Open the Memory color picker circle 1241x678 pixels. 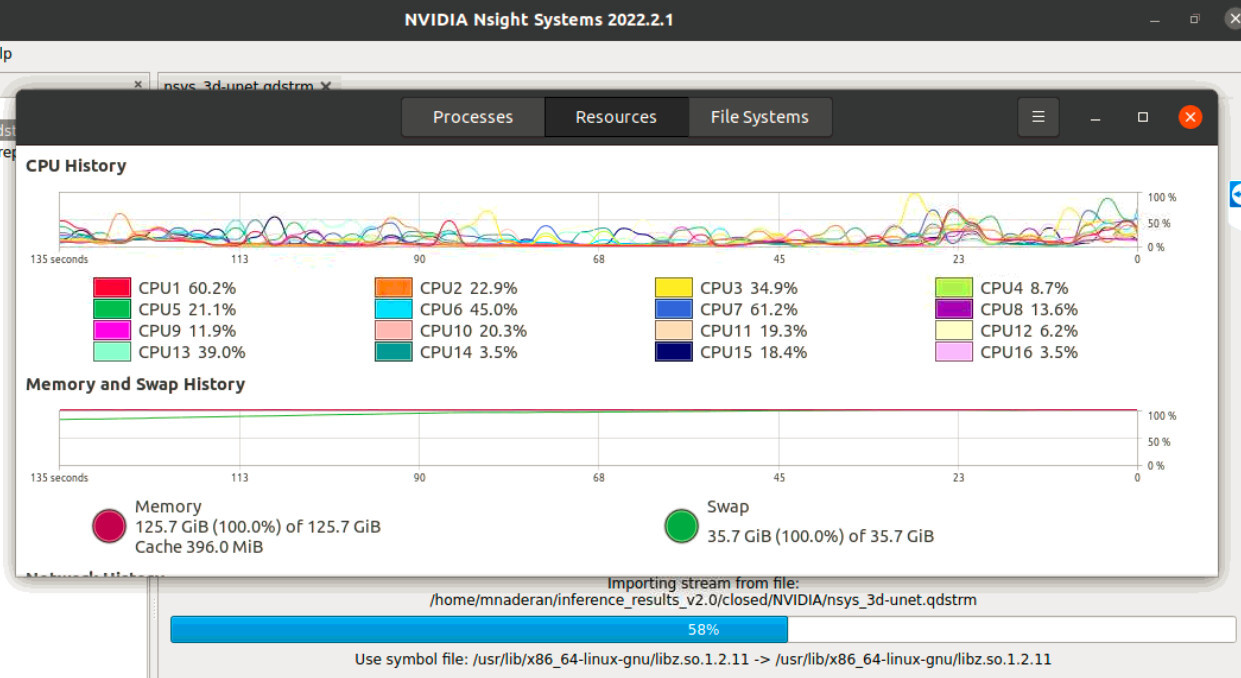[108, 526]
